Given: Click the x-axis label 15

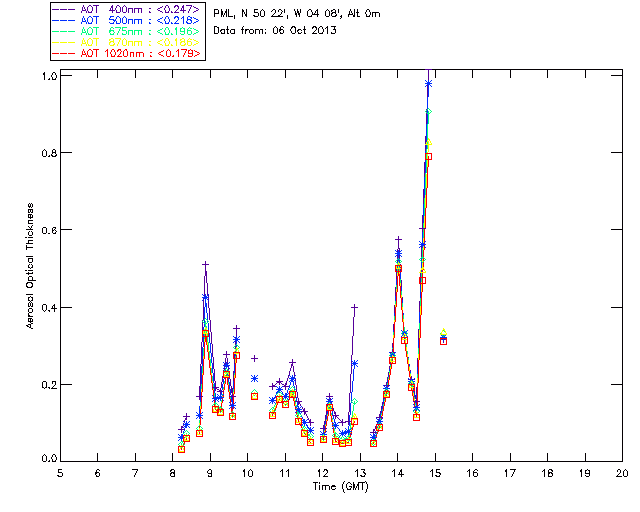Looking at the screenshot, I should [435, 473].
